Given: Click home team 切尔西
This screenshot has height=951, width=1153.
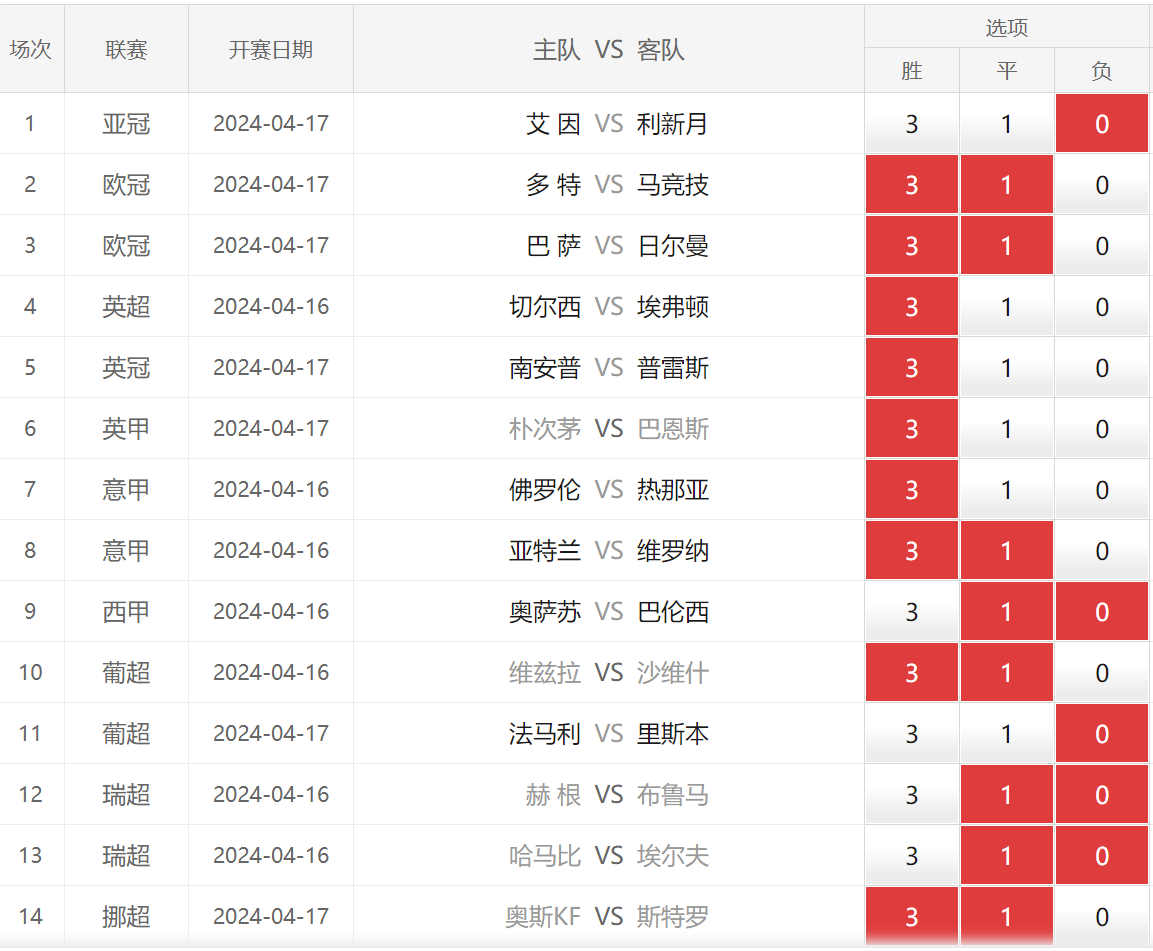Looking at the screenshot, I should pyautogui.click(x=545, y=307).
